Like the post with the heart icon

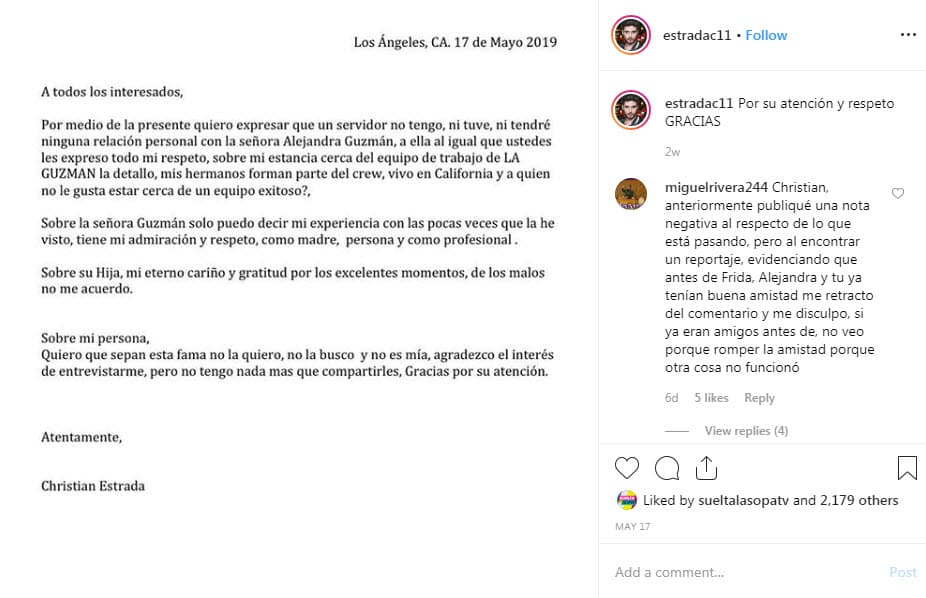coord(627,468)
